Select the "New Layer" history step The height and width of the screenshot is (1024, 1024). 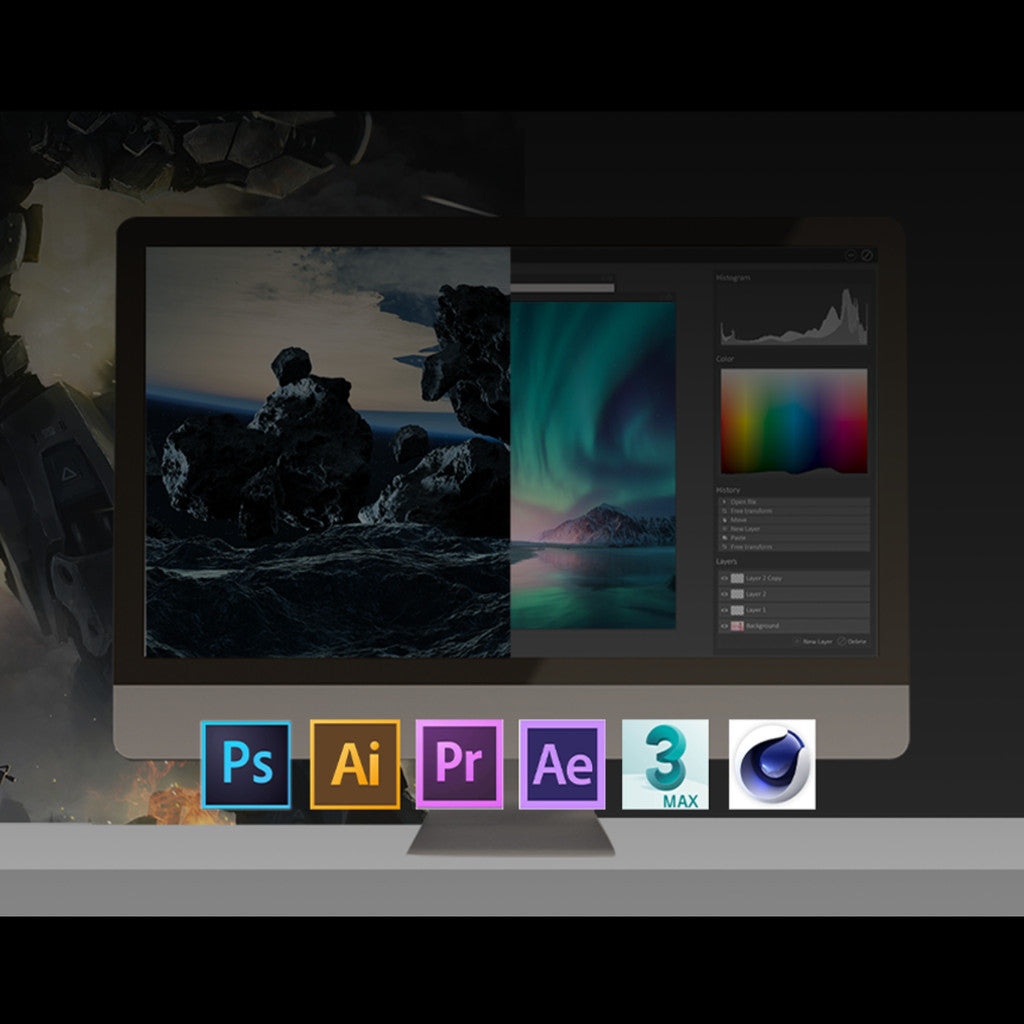[793, 529]
